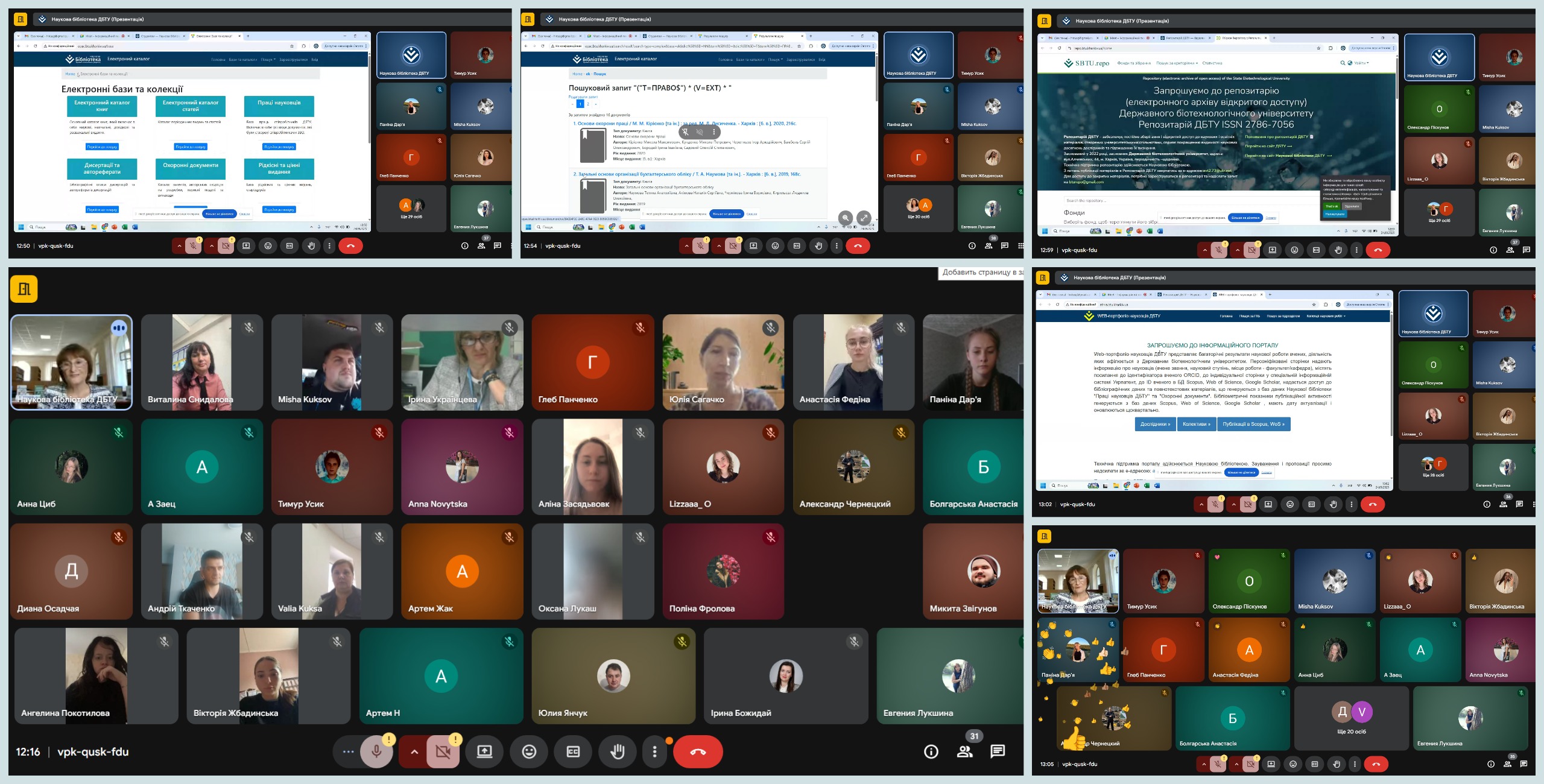Click 'Публікації в Scopus, WoS' button on portal
This screenshot has height=784, width=1544.
(x=1253, y=424)
